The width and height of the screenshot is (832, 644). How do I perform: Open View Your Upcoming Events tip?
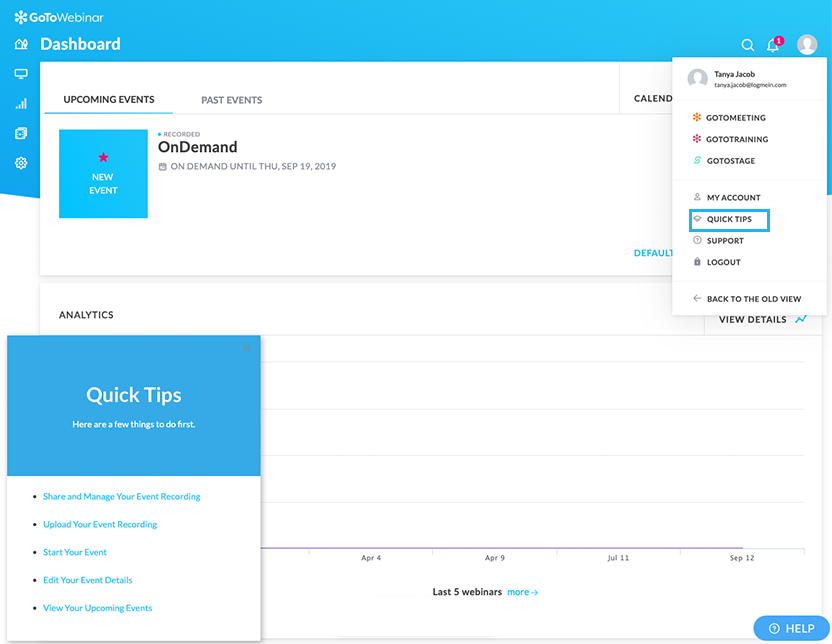coord(98,608)
